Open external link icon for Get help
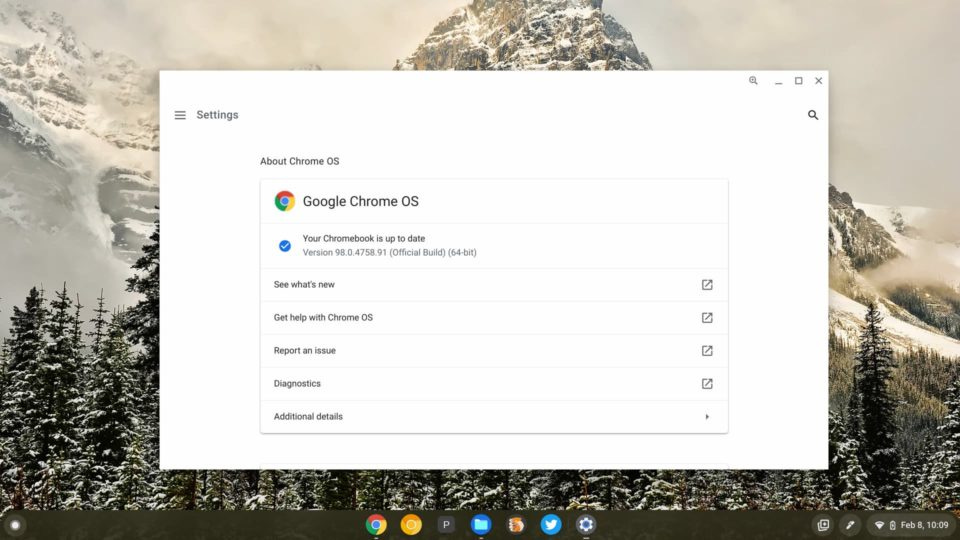960x540 pixels. [707, 318]
